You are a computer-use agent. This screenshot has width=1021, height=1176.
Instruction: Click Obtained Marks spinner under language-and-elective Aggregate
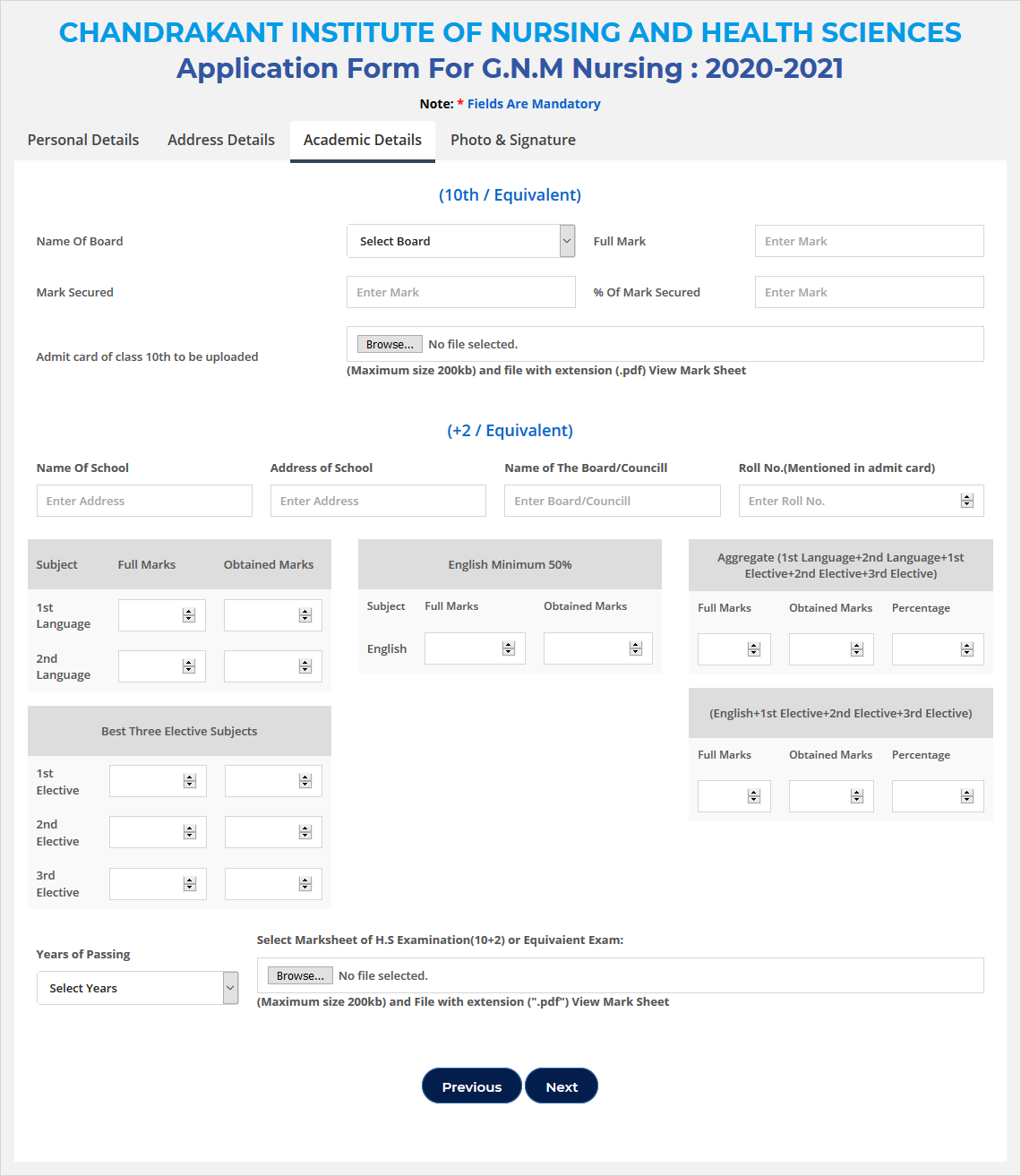pos(857,649)
